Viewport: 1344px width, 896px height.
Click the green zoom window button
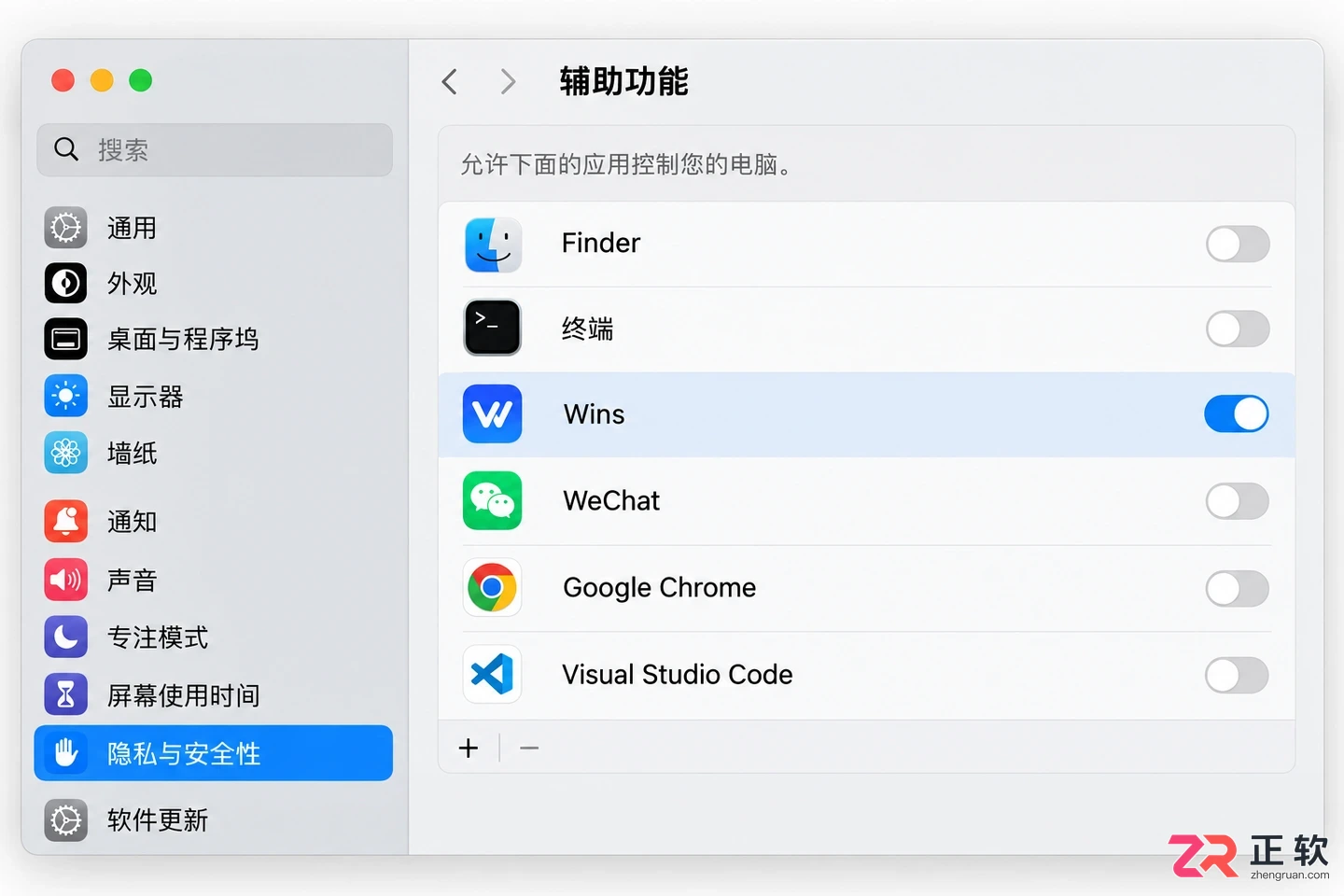pos(141,80)
